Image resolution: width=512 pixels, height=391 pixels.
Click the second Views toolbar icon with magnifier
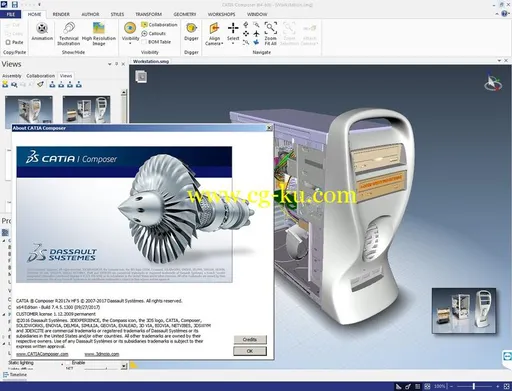coord(14,85)
